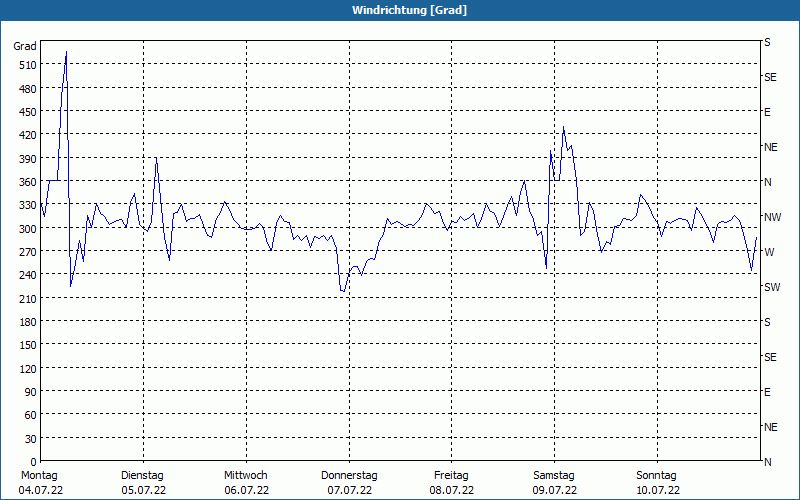This screenshot has width=800, height=500.
Task: Click the 360 degree mark on the left axis
Action: [x=25, y=182]
